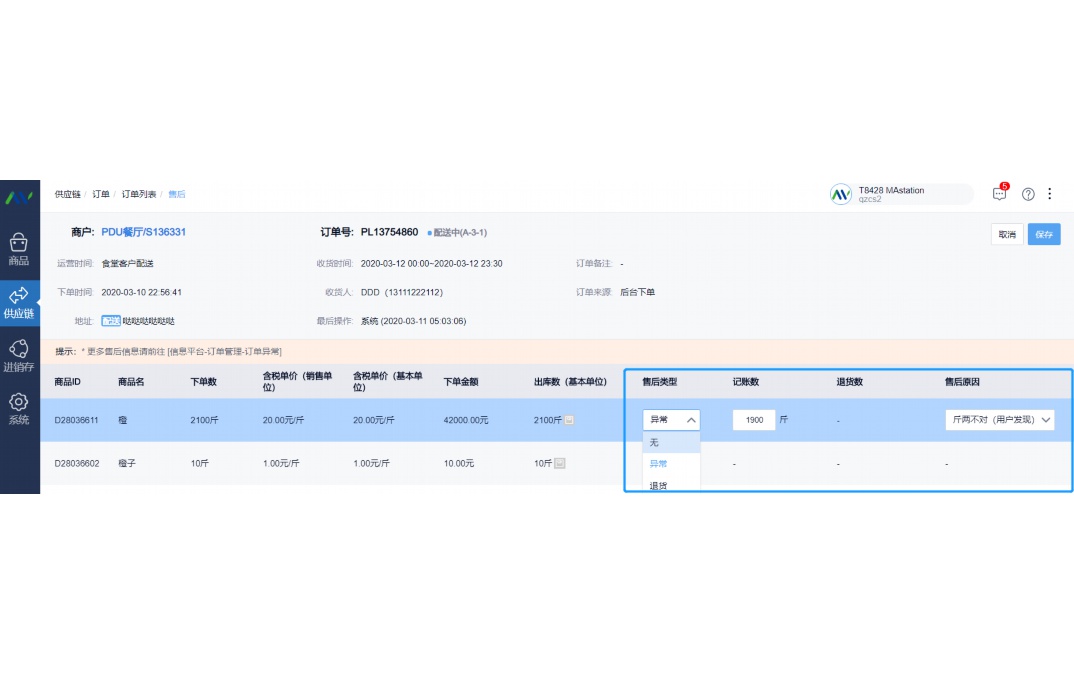Select 退货 from the aftersale type list
The image size is (1074, 674).
(657, 486)
